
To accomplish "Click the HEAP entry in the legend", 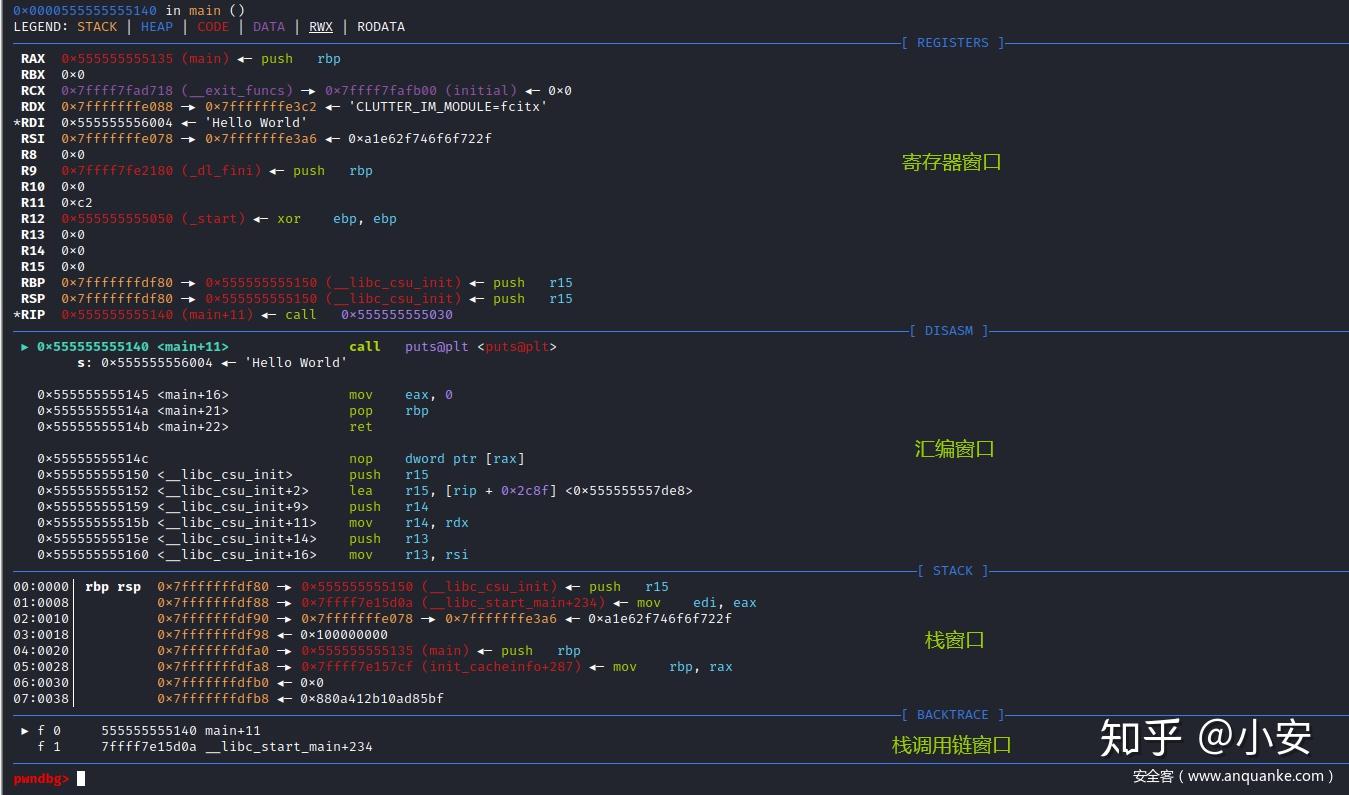I will 157,26.
